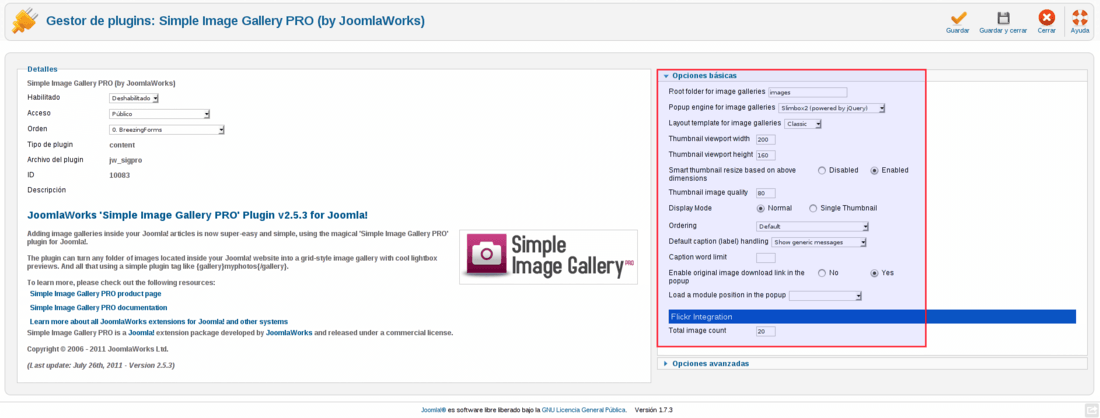Click the Detalles fieldset legend

(x=42, y=69)
